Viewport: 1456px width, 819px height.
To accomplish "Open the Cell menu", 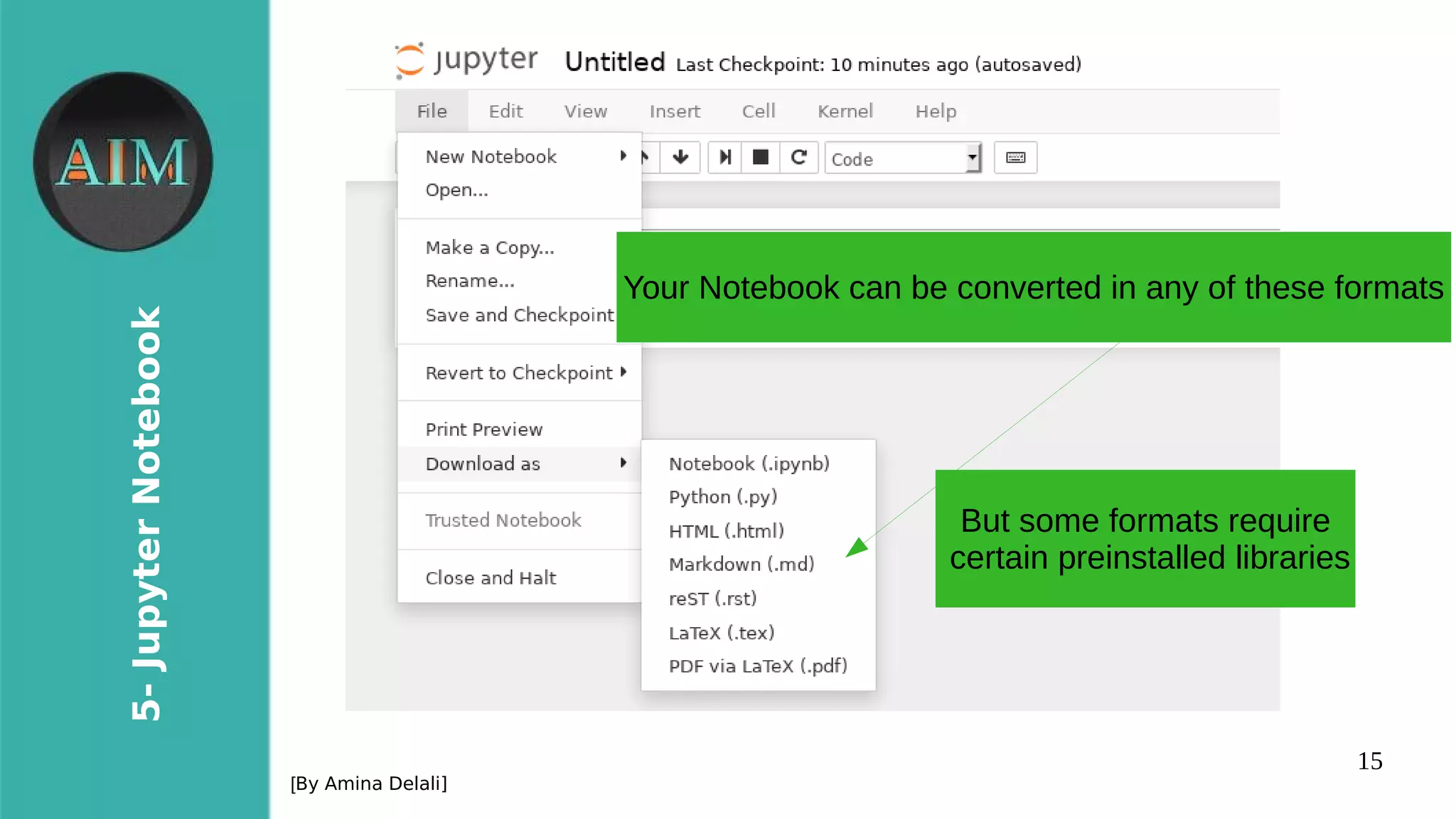I will coord(759,112).
